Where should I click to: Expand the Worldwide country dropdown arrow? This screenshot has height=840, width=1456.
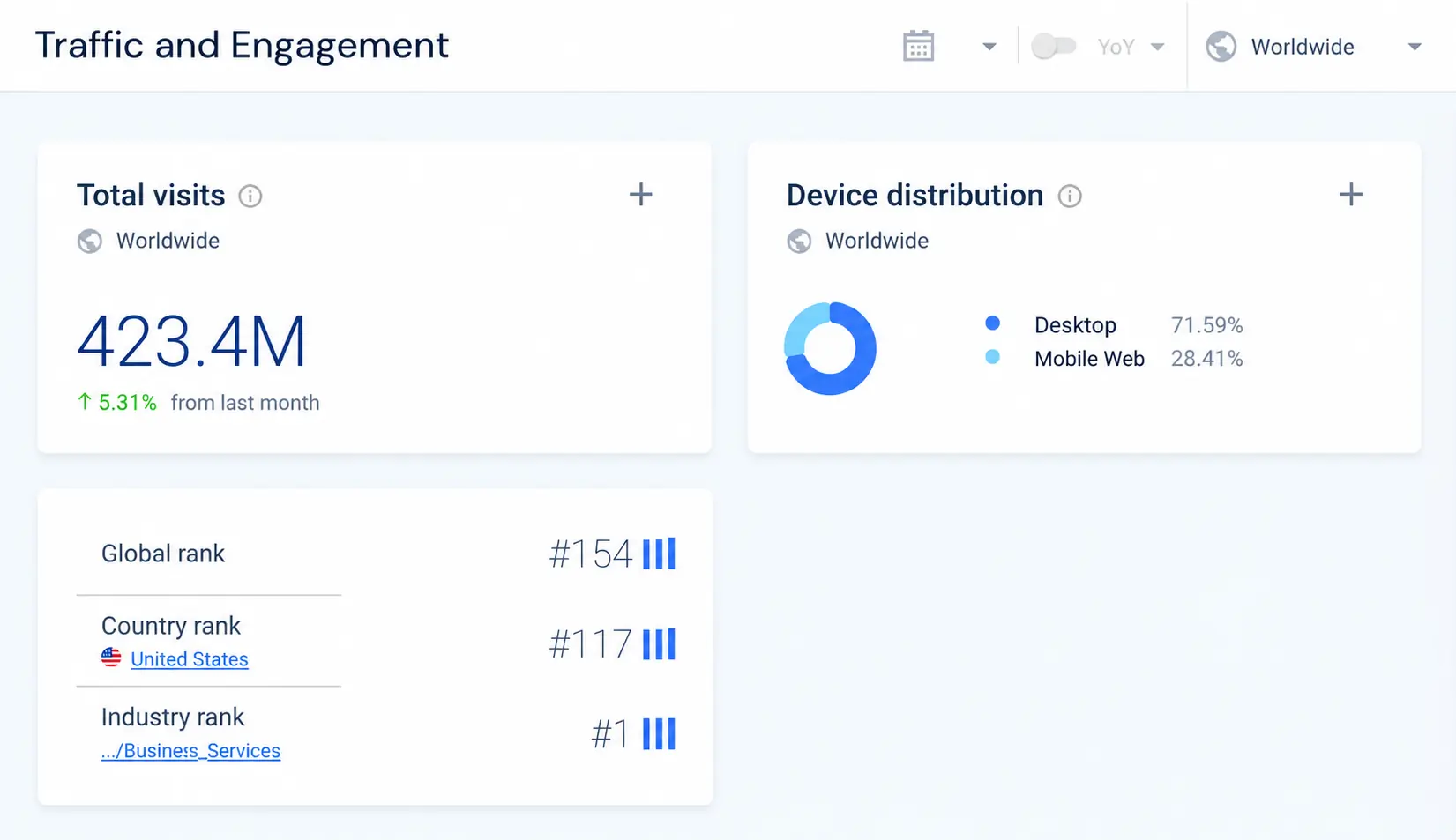point(1414,47)
